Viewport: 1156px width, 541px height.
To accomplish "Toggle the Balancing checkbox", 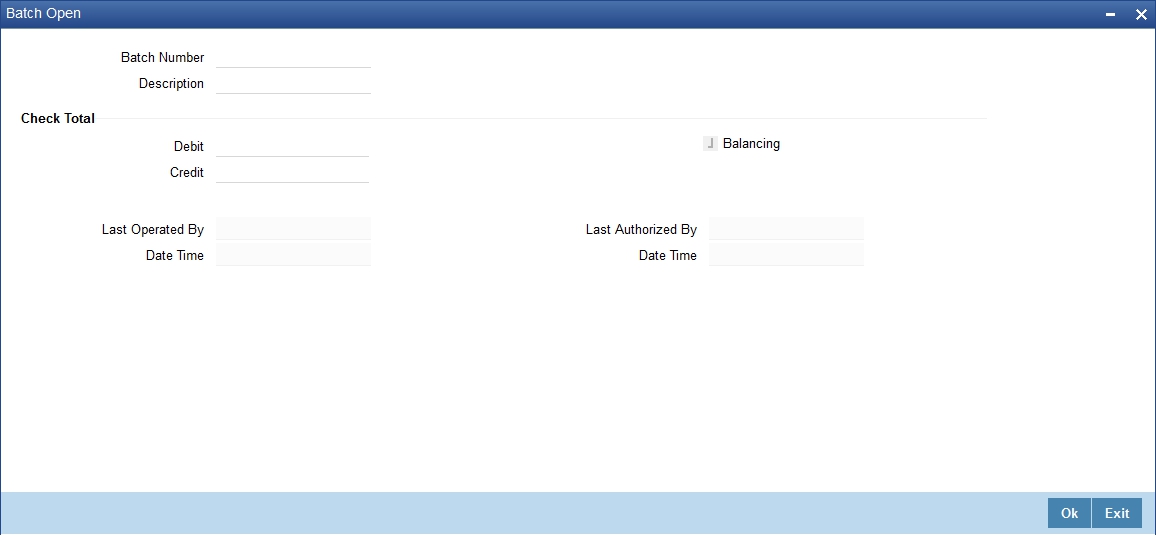I will point(710,144).
